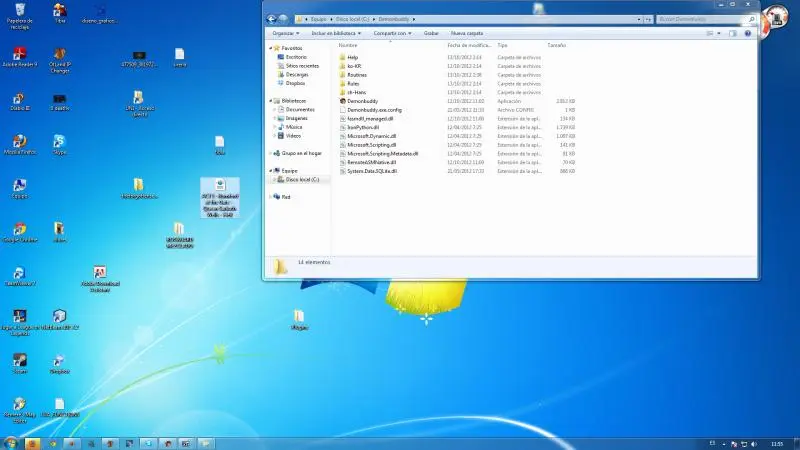The width and height of the screenshot is (800, 450).
Task: Select Disco local (C:) in navigation pane
Action: [302, 179]
